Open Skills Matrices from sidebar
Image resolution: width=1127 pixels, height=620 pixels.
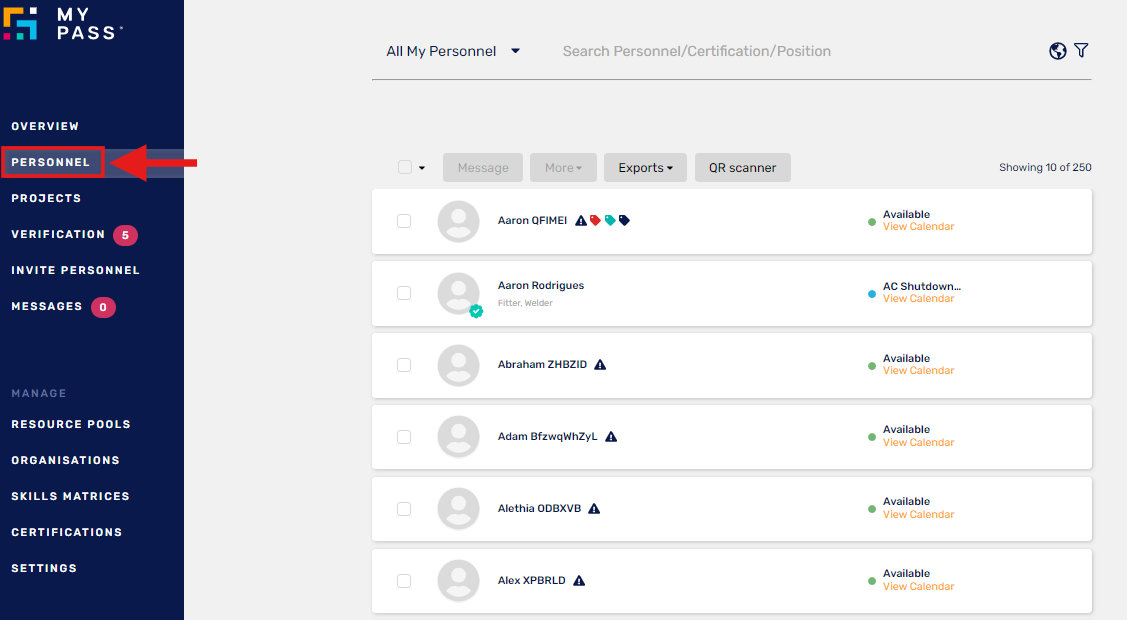[70, 496]
